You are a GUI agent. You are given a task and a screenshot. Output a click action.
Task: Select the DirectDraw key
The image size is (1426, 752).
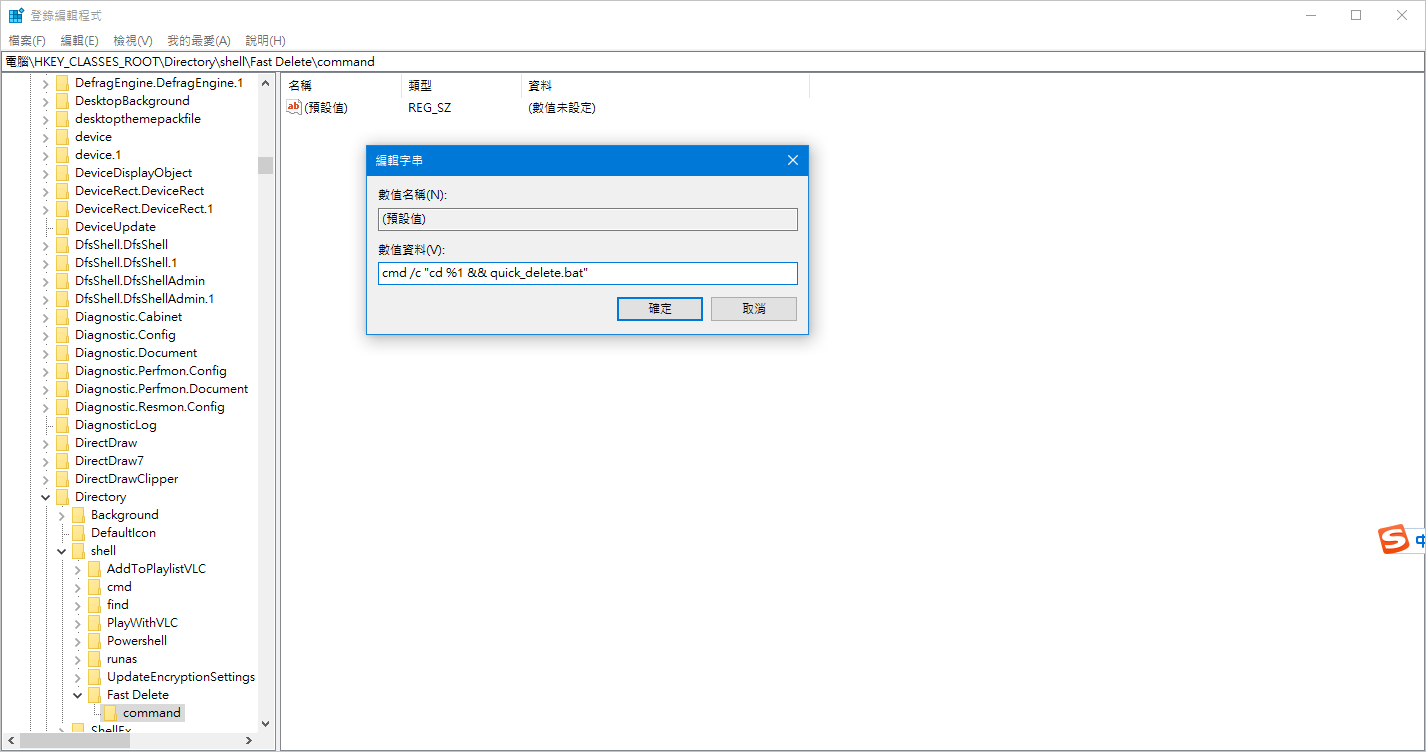click(x=106, y=443)
